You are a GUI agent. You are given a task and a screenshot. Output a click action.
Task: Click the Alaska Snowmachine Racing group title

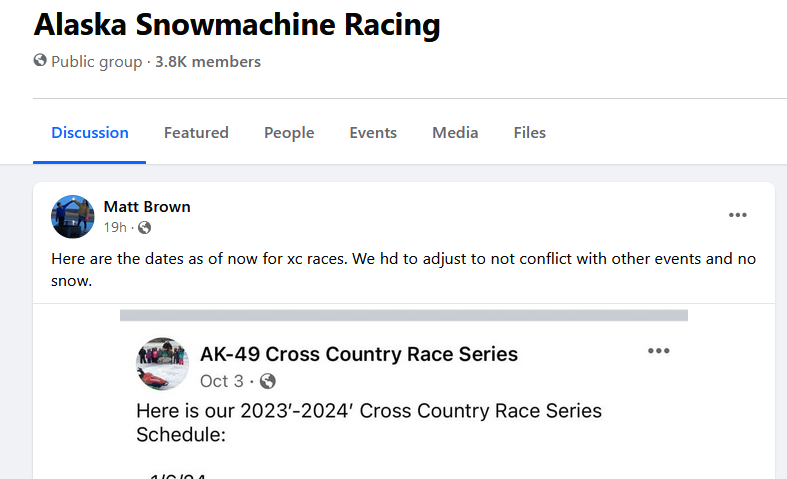coord(237,24)
